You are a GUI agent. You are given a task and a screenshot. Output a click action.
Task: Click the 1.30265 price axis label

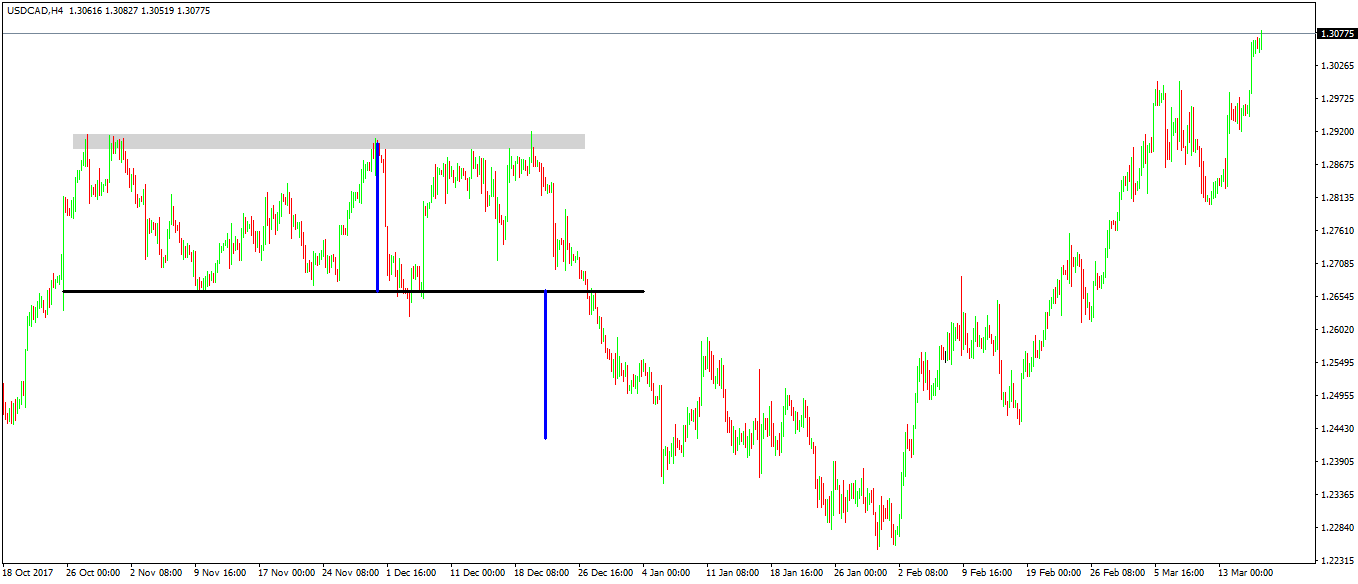tap(1336, 66)
